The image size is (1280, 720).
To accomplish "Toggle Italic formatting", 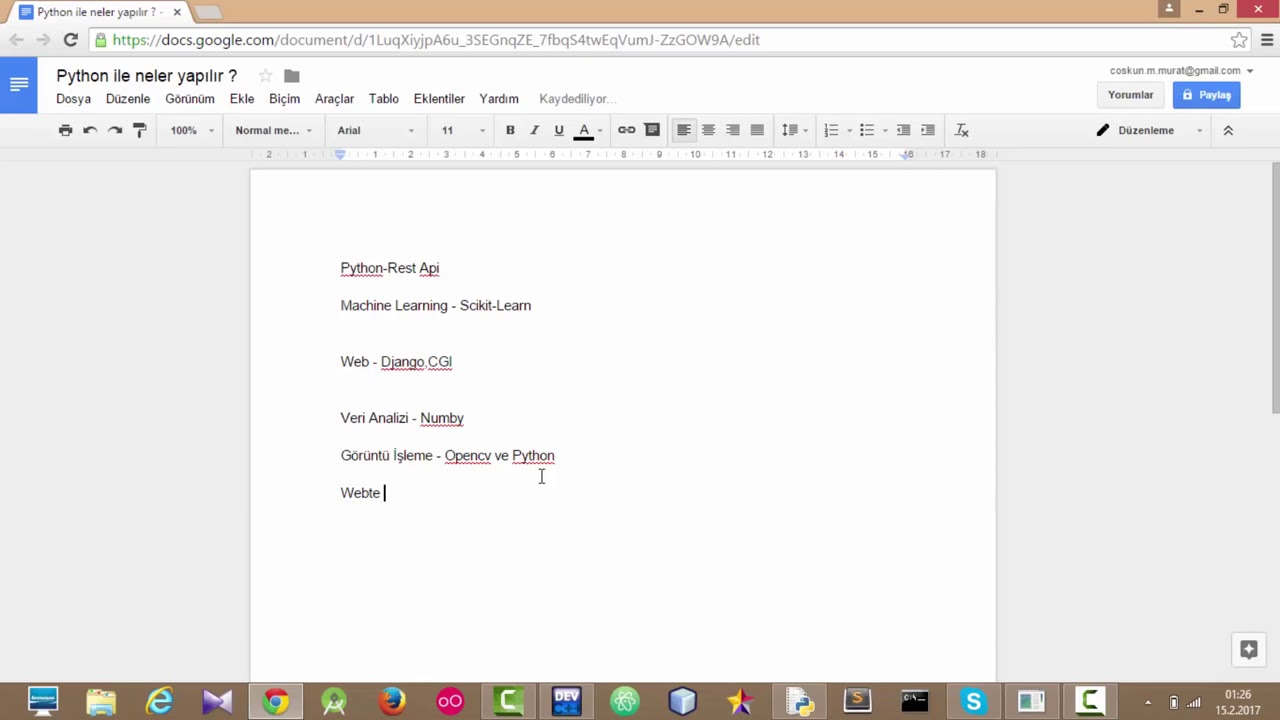I will (x=534, y=130).
